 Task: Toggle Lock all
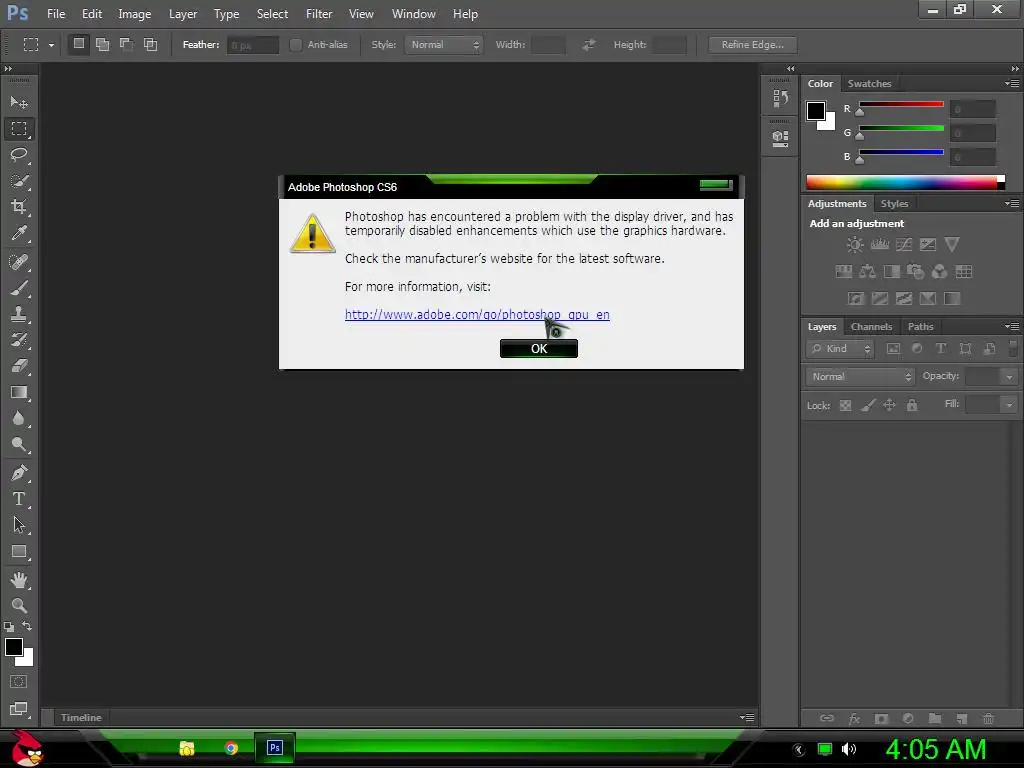912,406
